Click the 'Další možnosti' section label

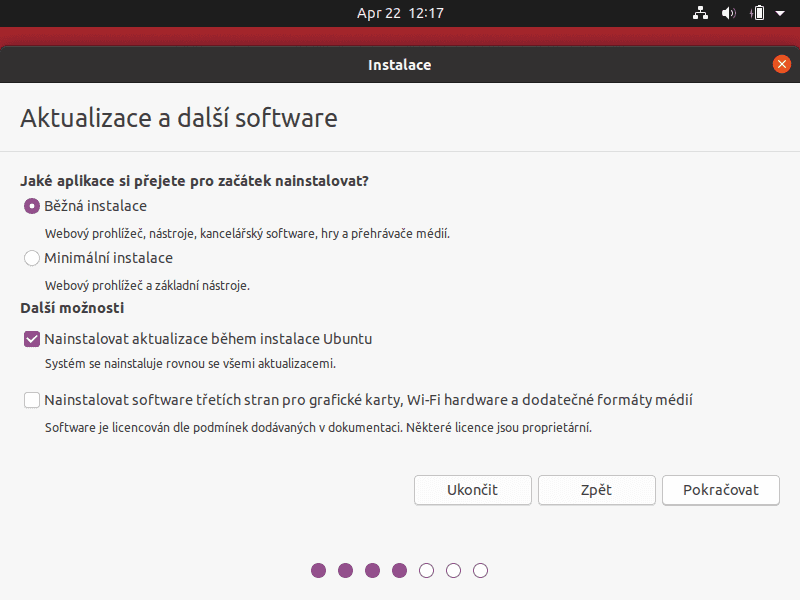tap(72, 308)
